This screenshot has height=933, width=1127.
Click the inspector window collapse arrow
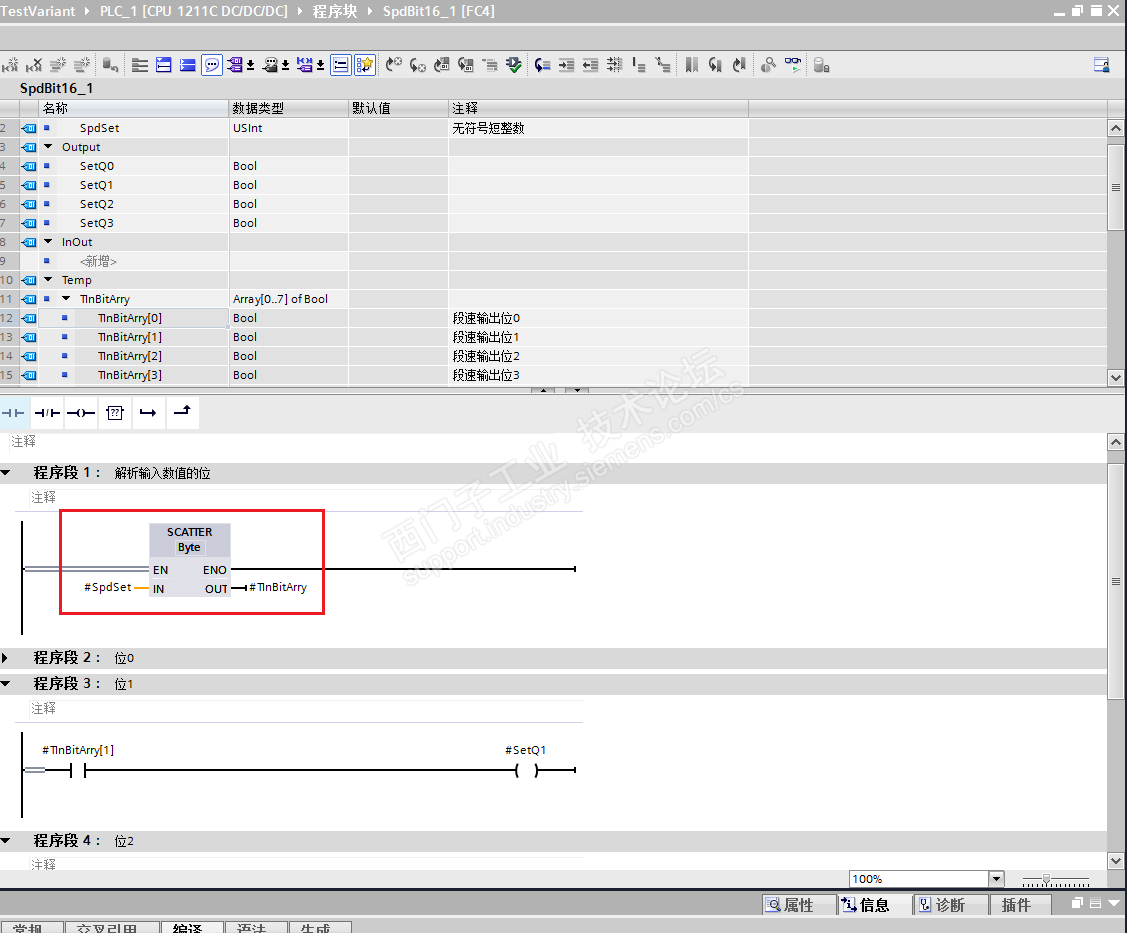tap(1113, 904)
